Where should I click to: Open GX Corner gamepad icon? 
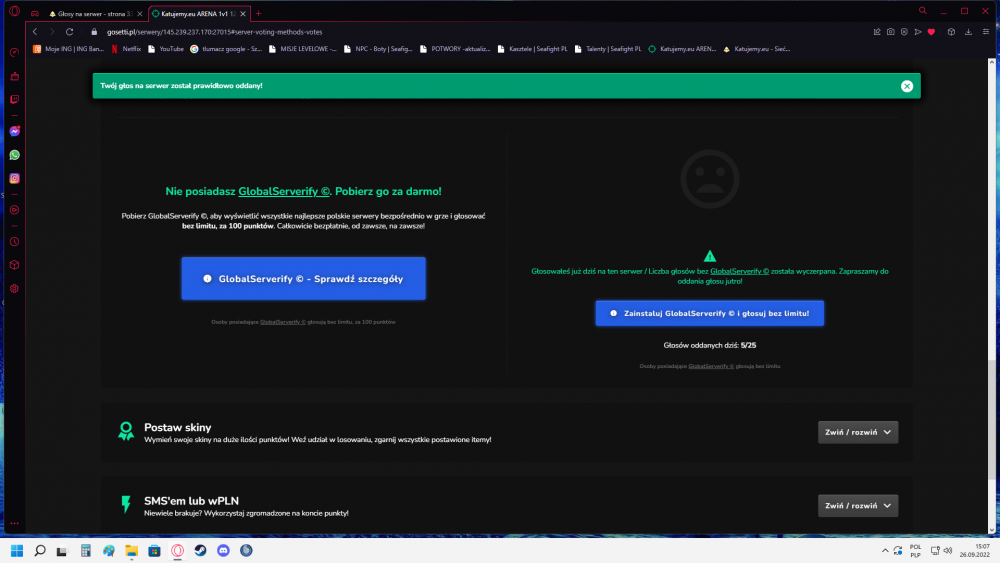click(x=35, y=13)
